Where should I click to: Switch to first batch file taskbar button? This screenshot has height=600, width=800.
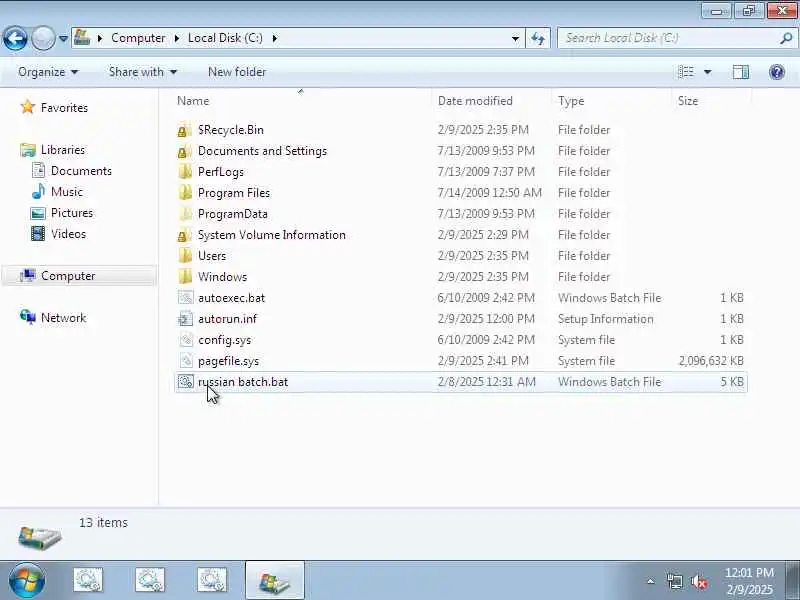[88, 580]
